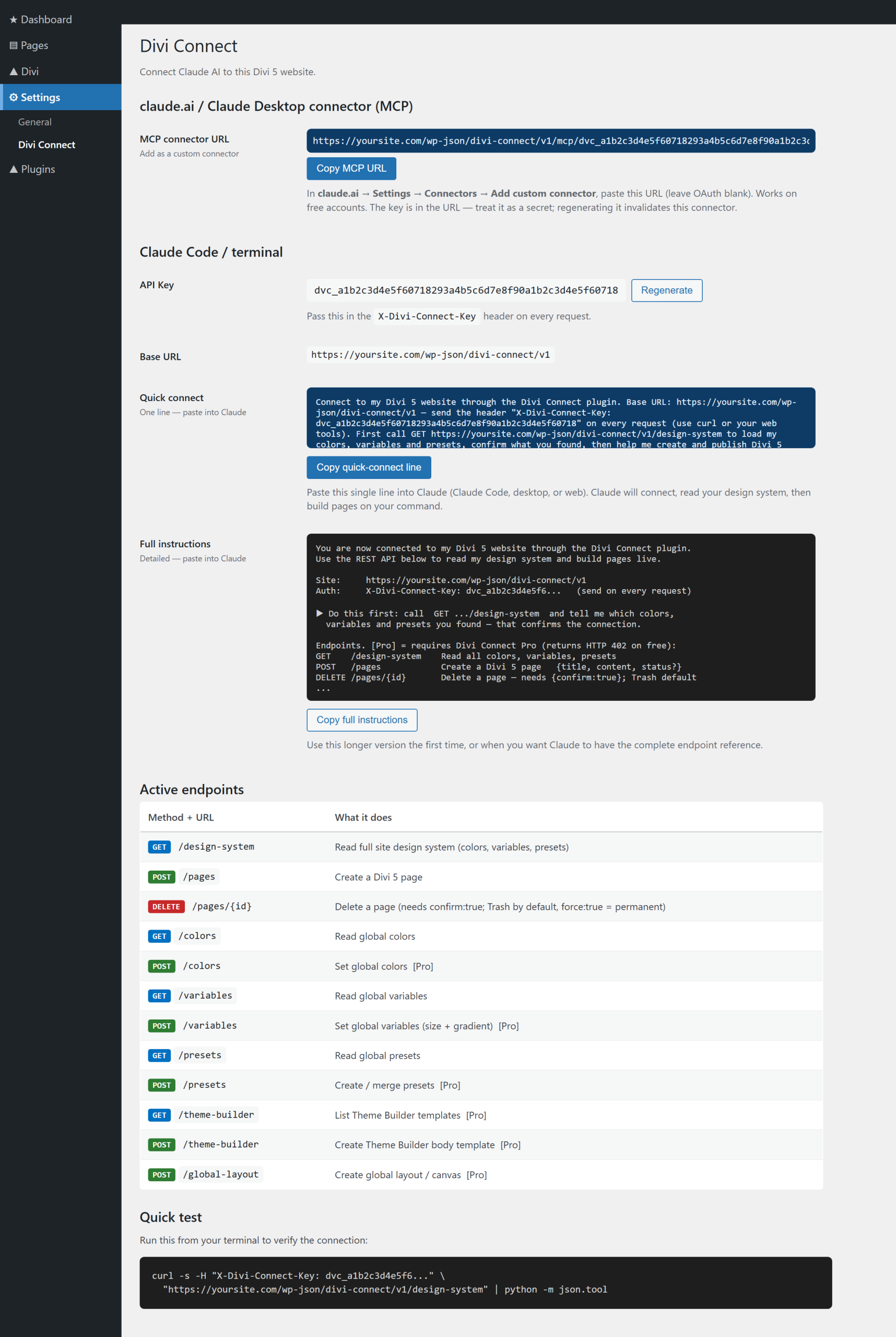Click the Quick connect text box

[561, 418]
